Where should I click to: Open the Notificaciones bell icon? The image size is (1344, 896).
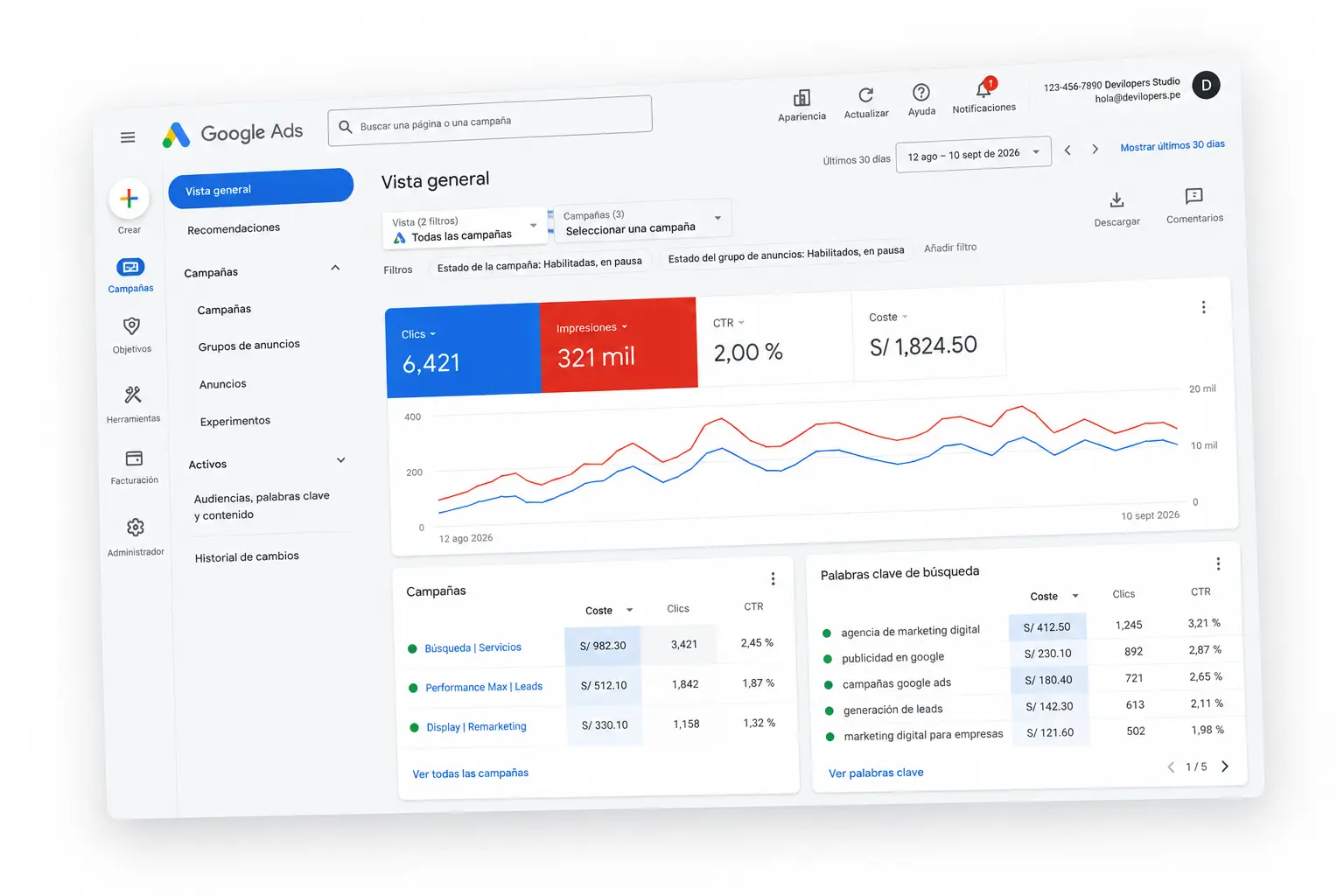[x=984, y=89]
